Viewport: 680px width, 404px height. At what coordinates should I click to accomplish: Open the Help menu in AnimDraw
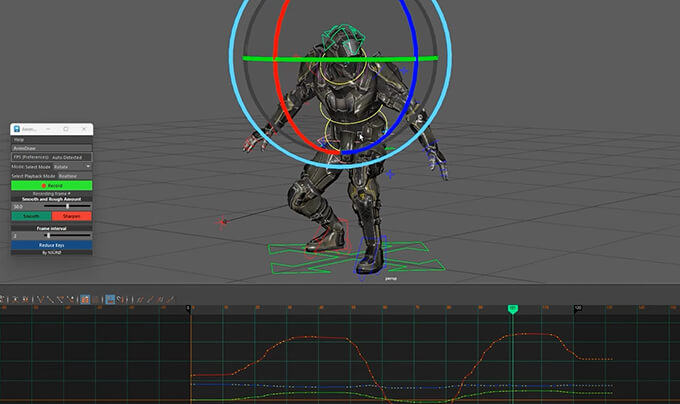[x=19, y=139]
